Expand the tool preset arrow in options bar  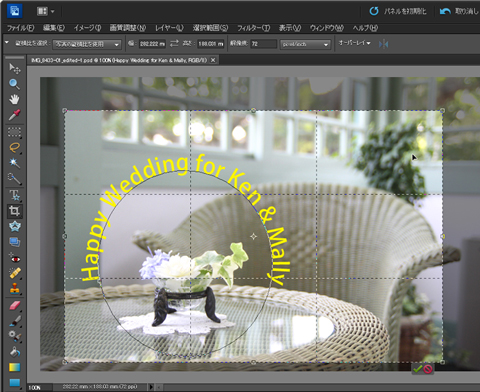pos(7,43)
